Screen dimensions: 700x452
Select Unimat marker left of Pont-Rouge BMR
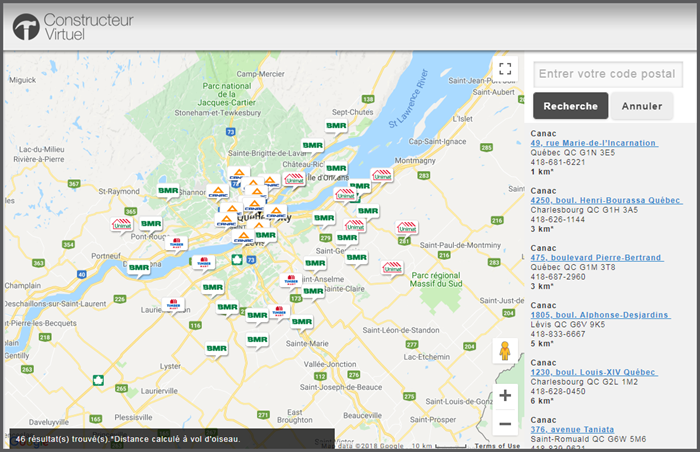122,224
